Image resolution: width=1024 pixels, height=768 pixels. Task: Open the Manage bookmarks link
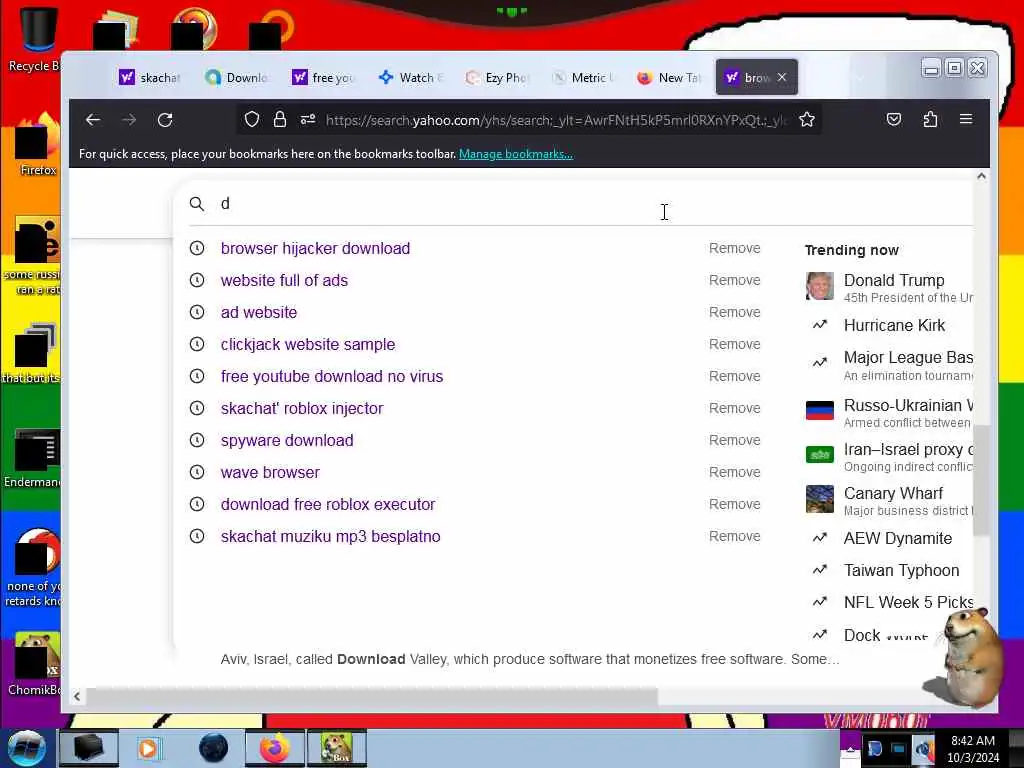coord(516,154)
